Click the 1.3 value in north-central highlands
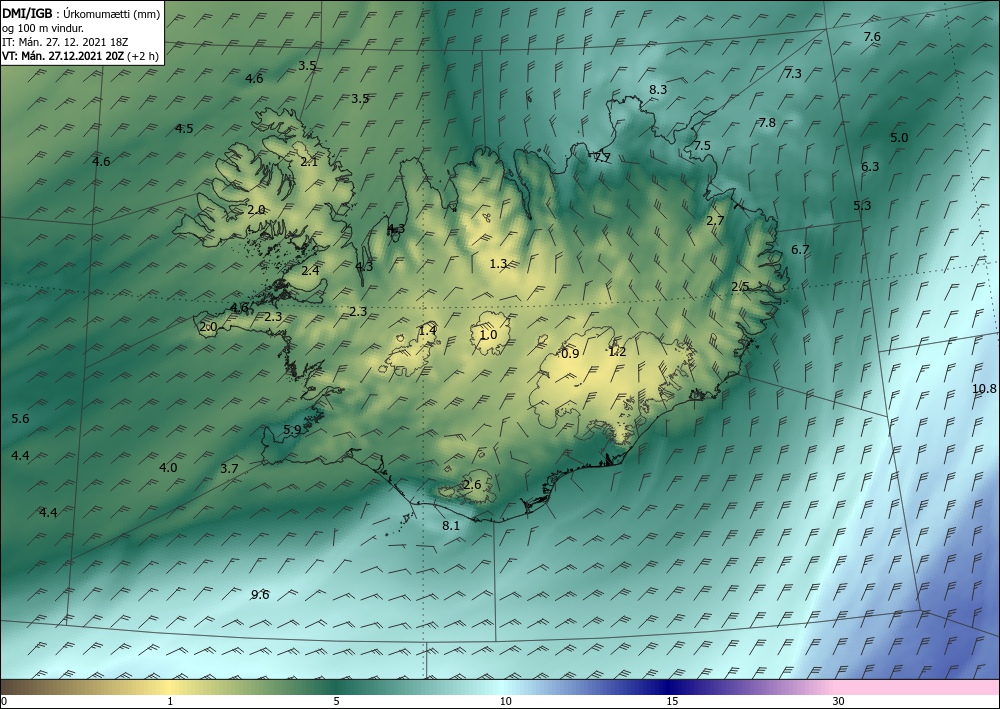Screen dimensions: 1000x709 (499, 264)
